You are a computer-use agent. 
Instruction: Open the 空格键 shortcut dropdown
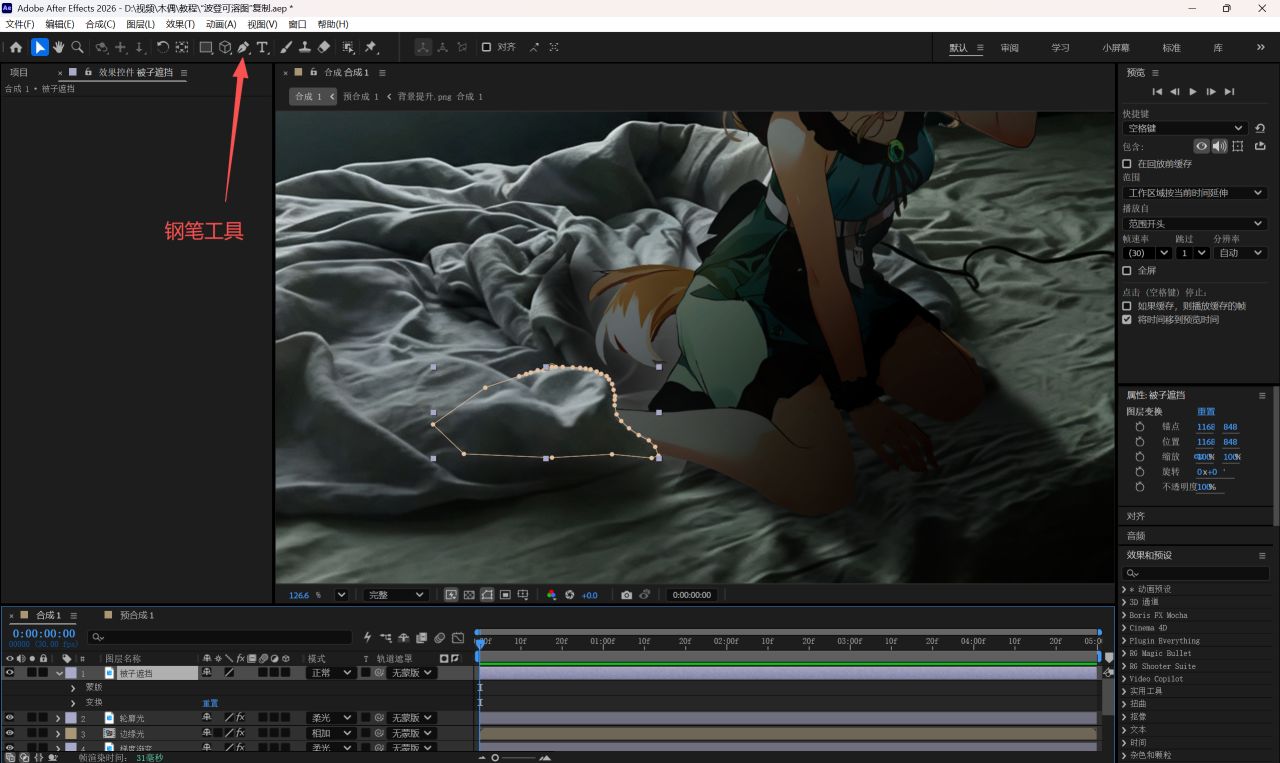pyautogui.click(x=1185, y=128)
